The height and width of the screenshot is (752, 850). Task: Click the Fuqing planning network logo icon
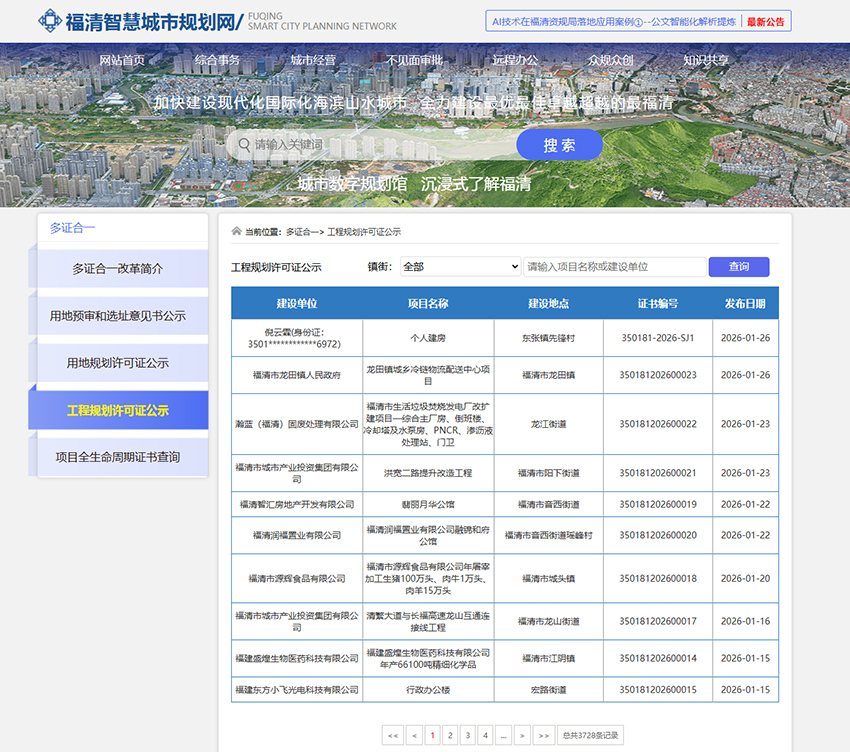pyautogui.click(x=49, y=21)
